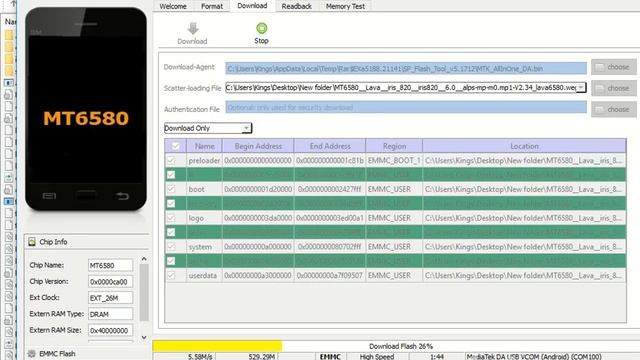640x360 pixels.
Task: Toggle checkbox in green row below boot
Action: 171,203
